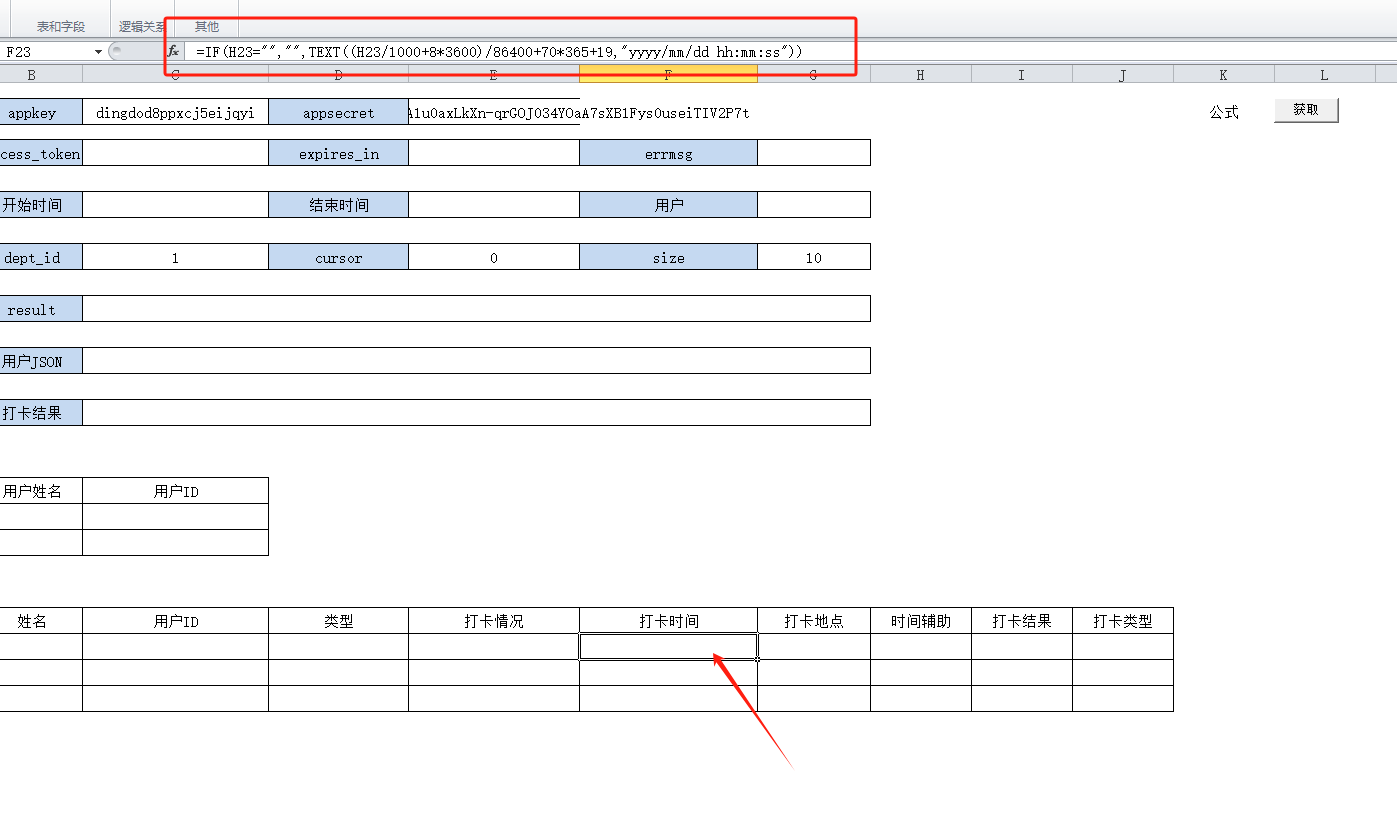Select the 公式 label cell
Viewport: 1397px width, 817px height.
click(1224, 112)
